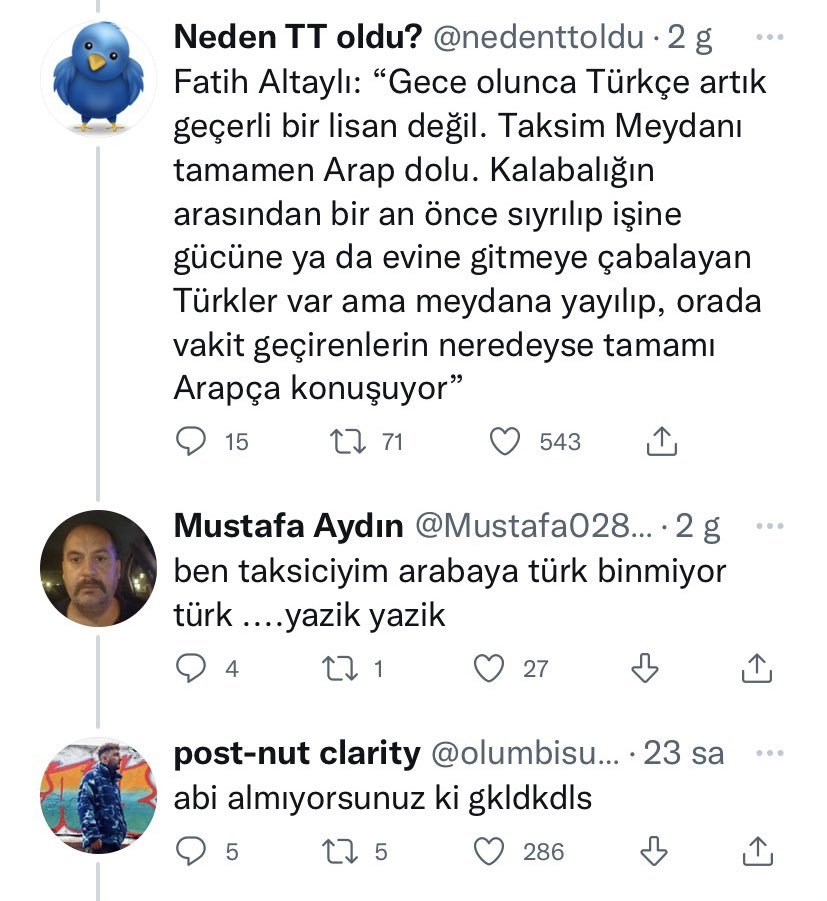Like Mustafa Aydın's reply
The image size is (827, 901).
[489, 669]
